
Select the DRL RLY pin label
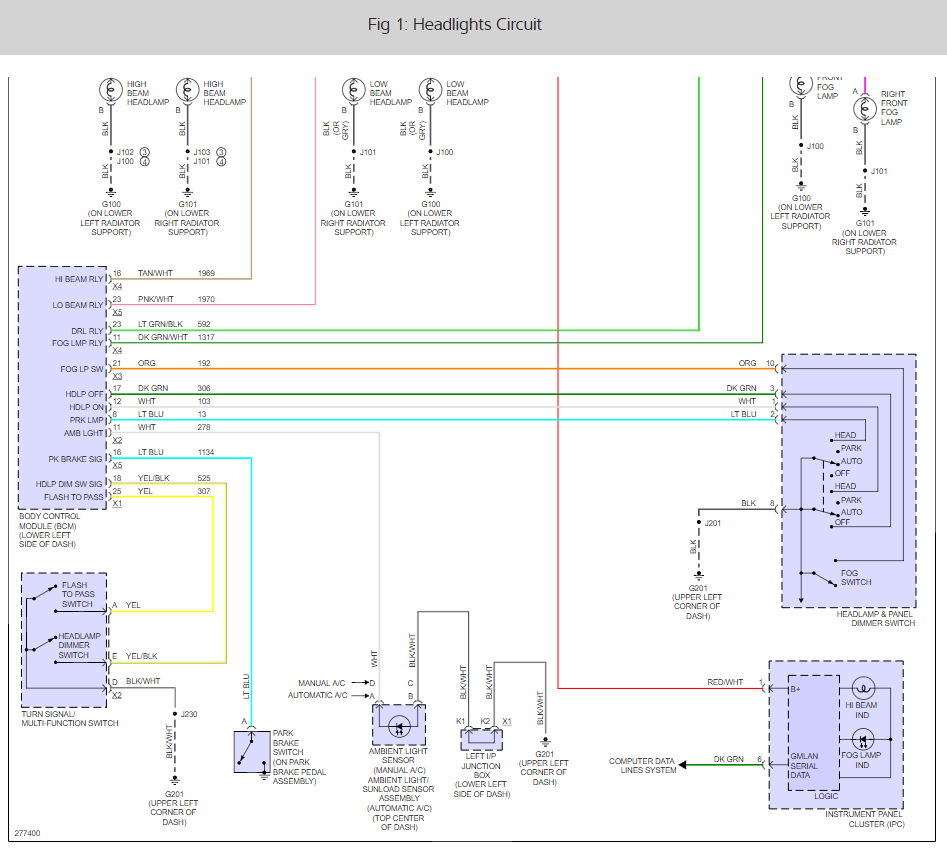pos(88,331)
